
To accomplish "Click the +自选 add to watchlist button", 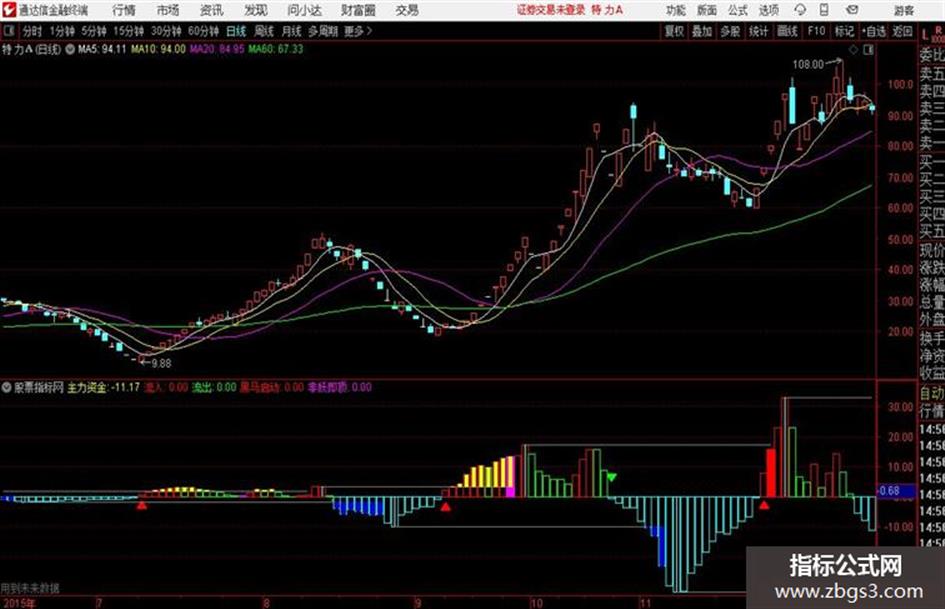I will [x=873, y=31].
